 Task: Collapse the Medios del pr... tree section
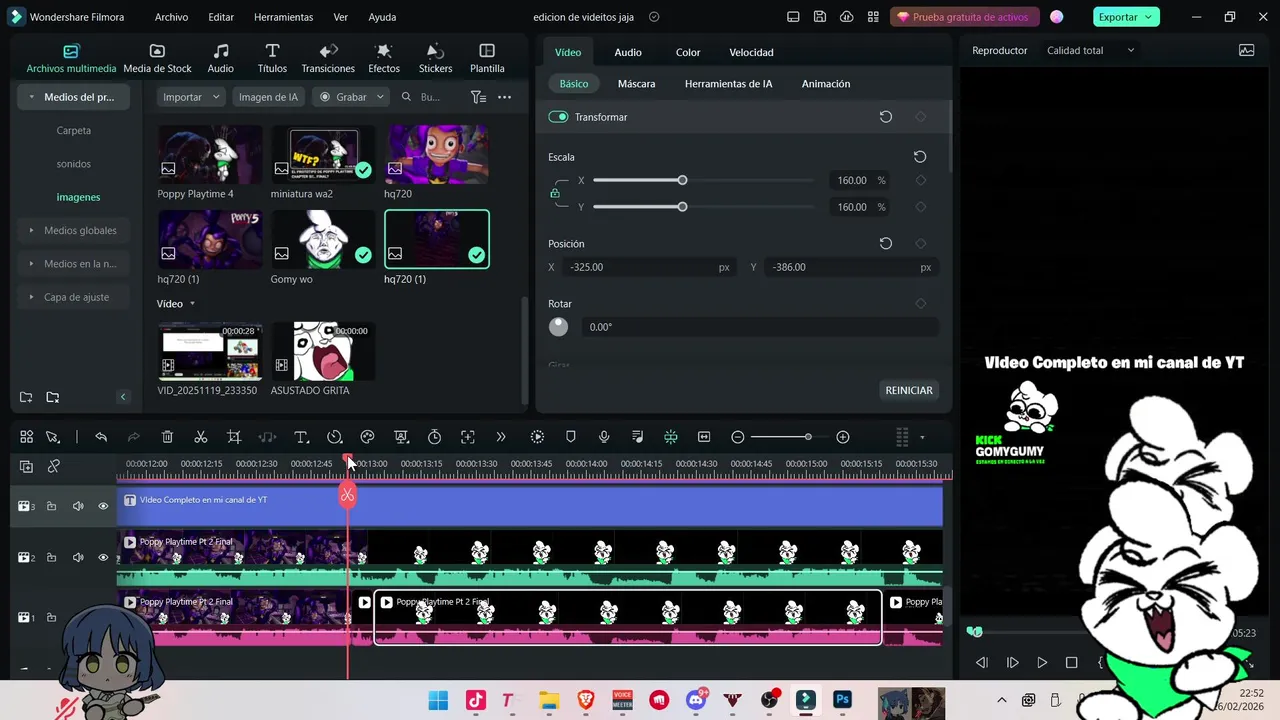click(32, 97)
